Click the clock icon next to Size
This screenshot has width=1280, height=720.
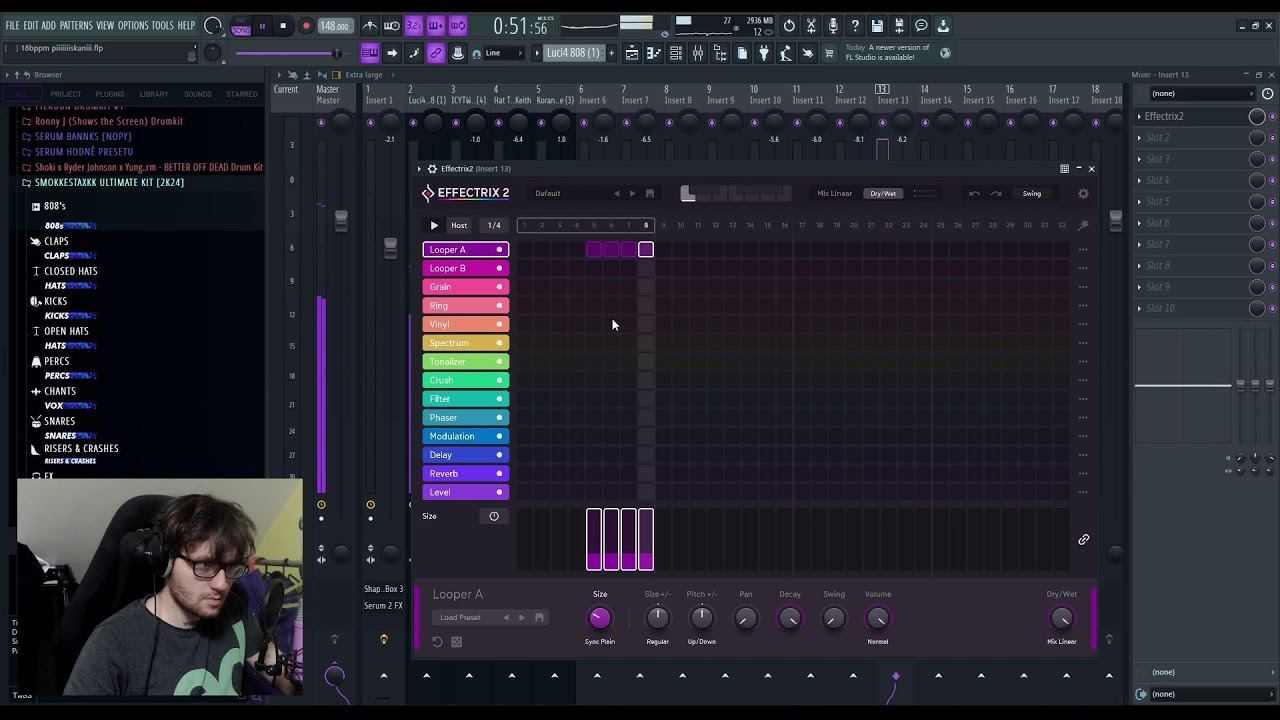pyautogui.click(x=494, y=516)
